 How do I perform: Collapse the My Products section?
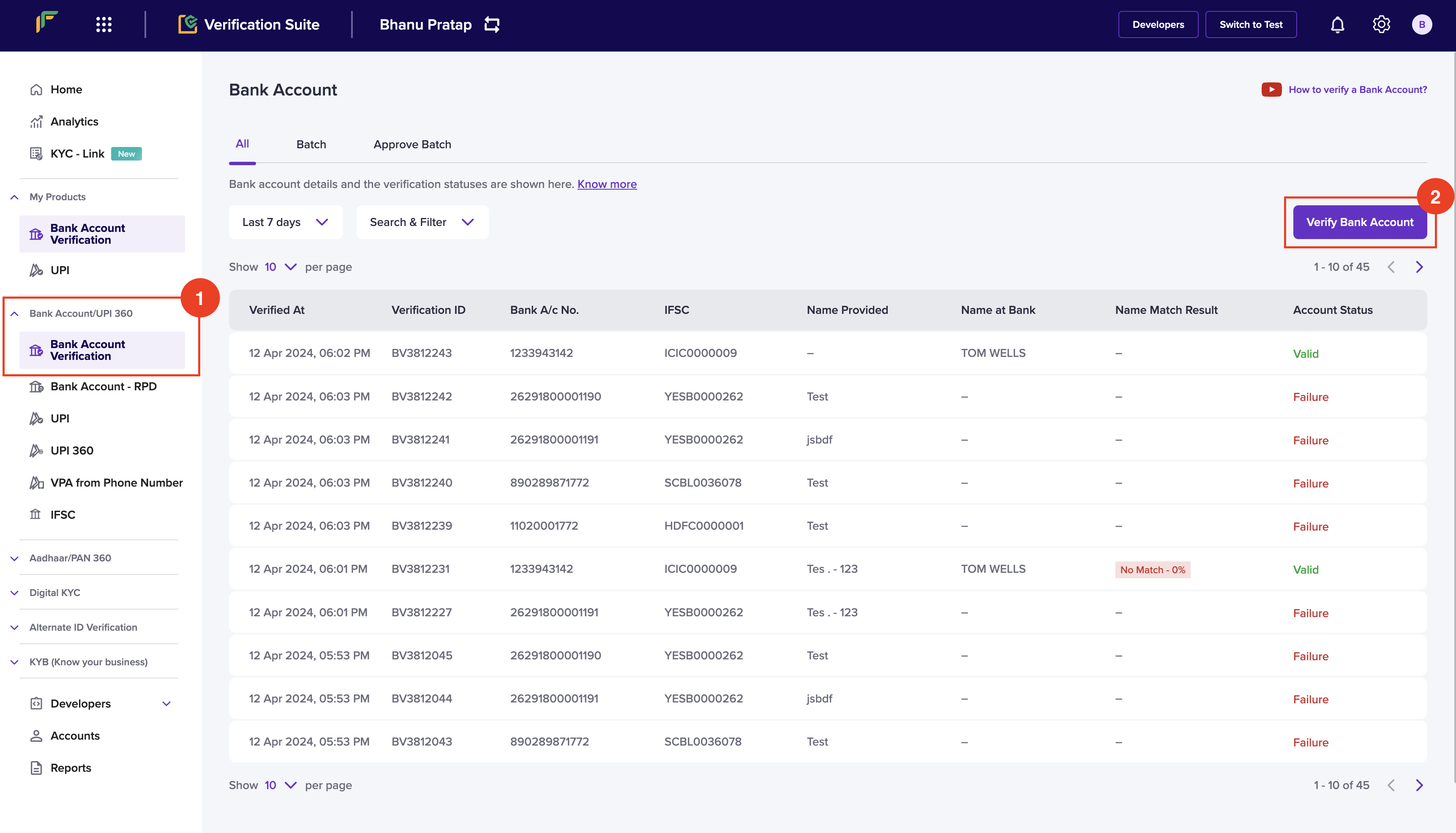tap(14, 197)
